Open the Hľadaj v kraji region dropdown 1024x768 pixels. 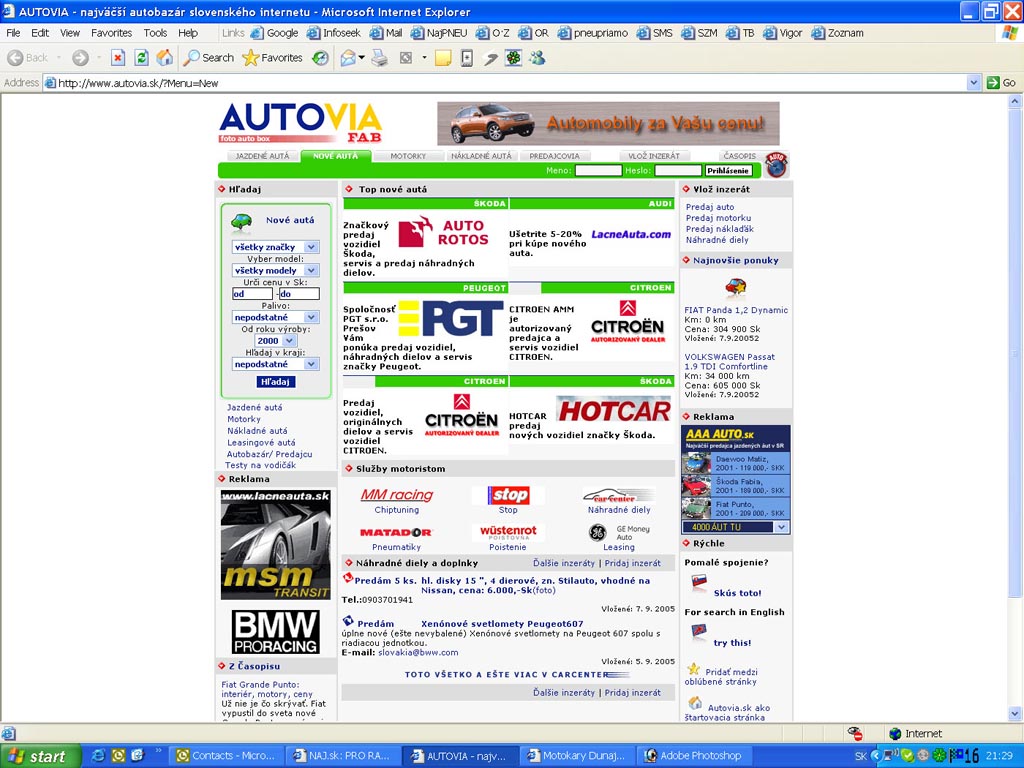(275, 364)
